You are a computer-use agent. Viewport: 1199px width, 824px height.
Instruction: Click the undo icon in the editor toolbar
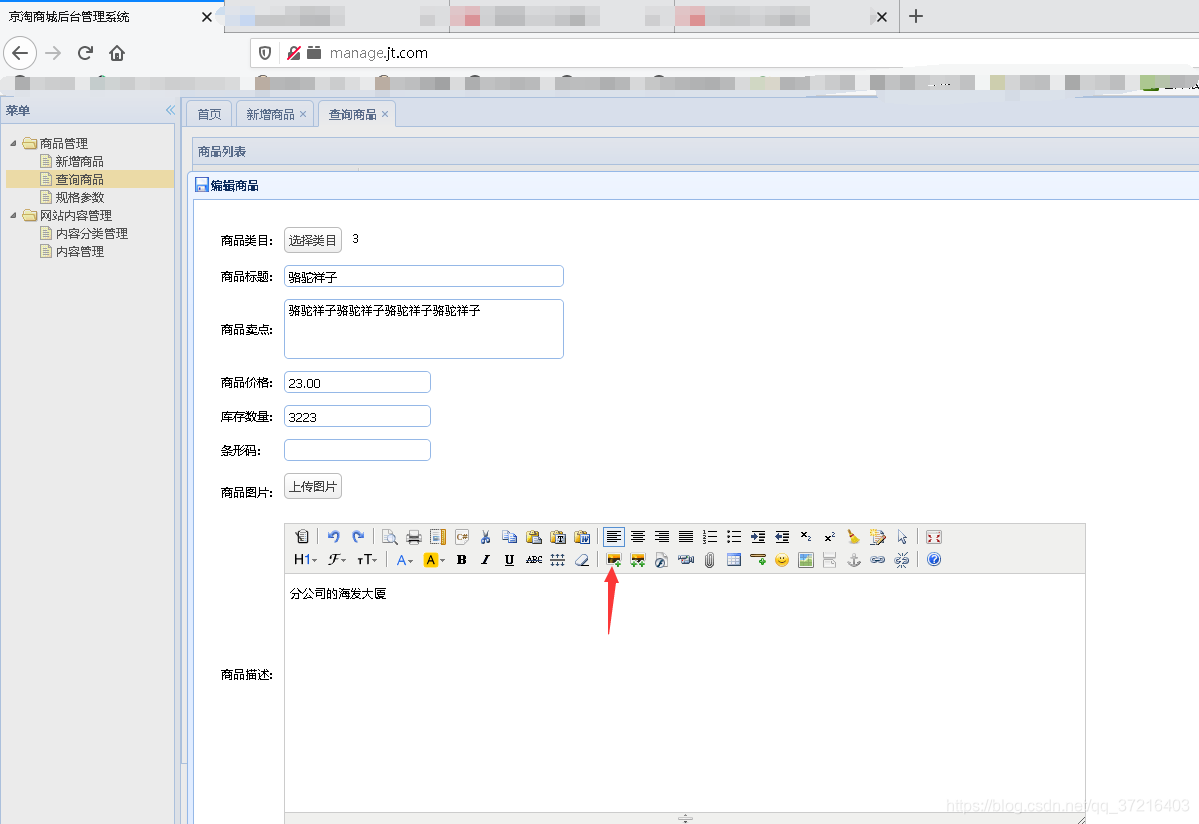[334, 536]
